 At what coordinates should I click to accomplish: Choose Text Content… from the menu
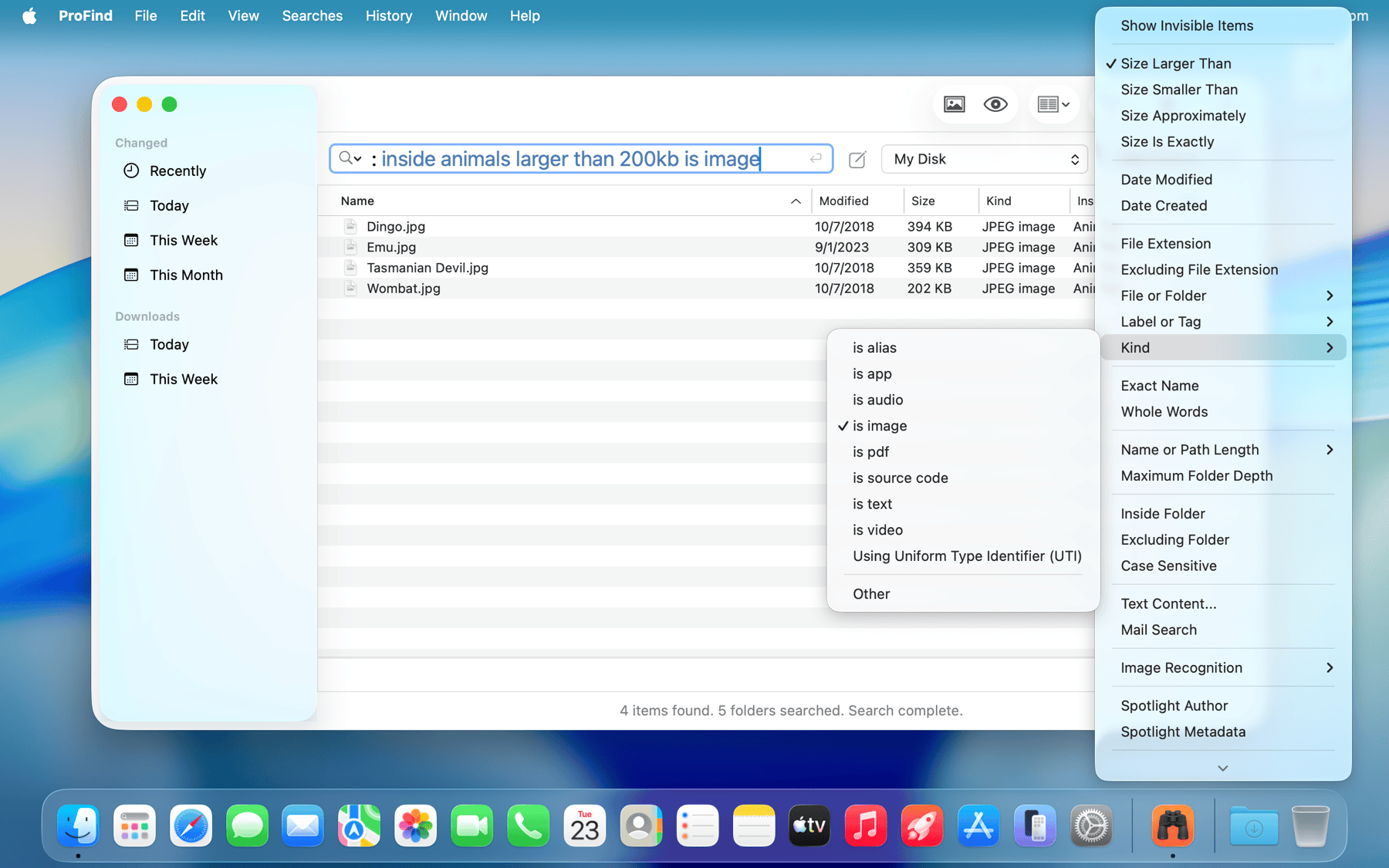pos(1223,604)
